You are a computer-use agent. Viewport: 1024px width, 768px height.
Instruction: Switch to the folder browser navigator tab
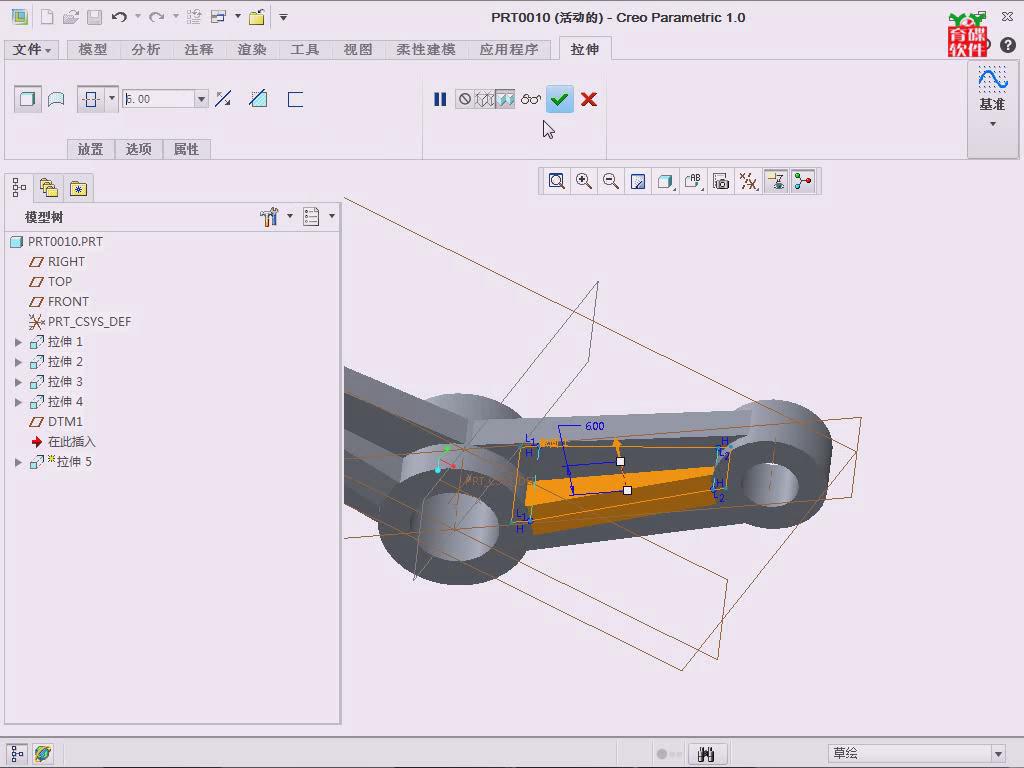[49, 188]
